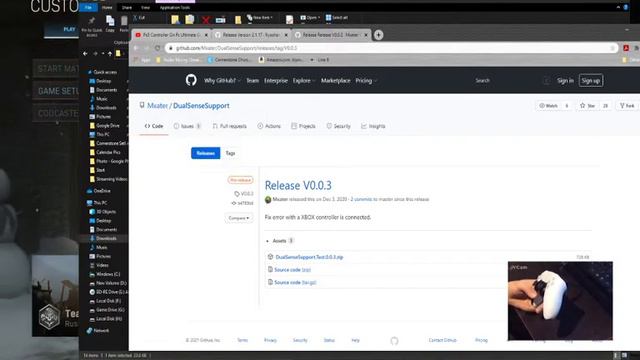Collapse the Assets section
The height and width of the screenshot is (360, 640).
pyautogui.click(x=280, y=241)
